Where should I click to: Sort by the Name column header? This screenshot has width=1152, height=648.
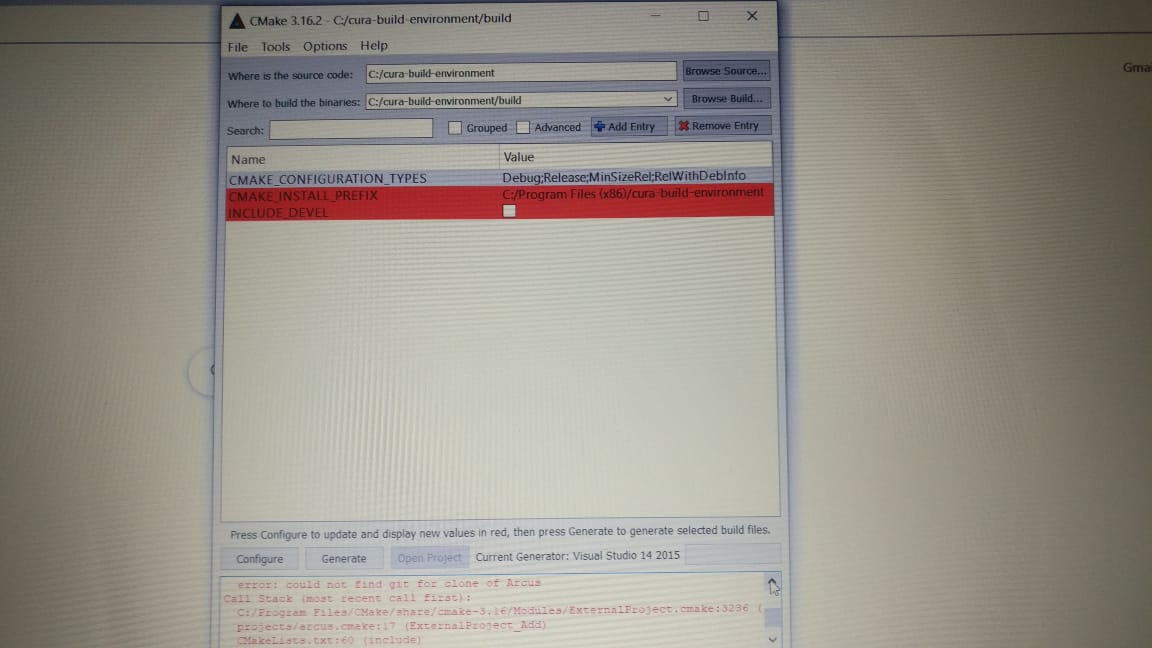[x=362, y=159]
